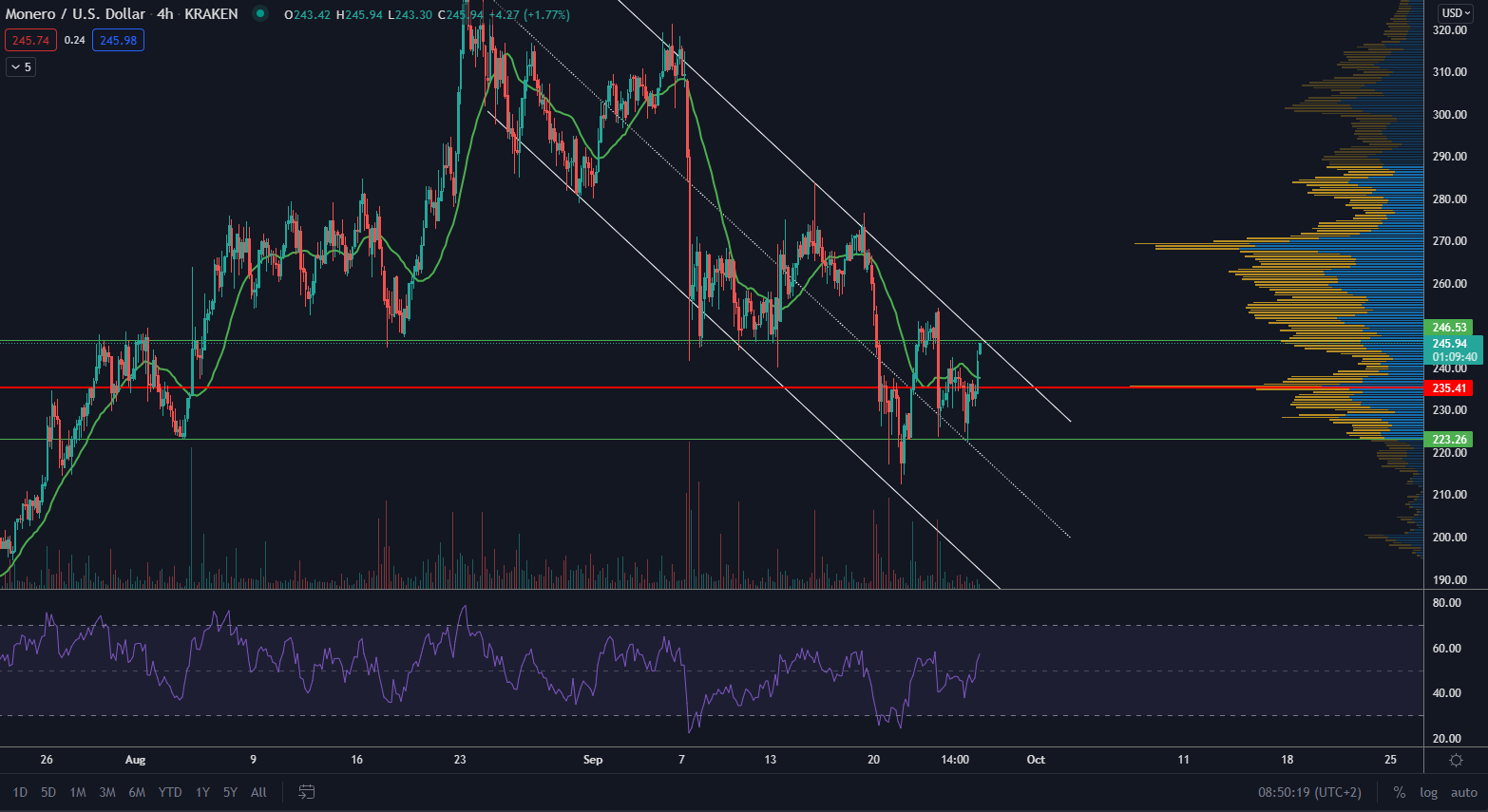Image resolution: width=1488 pixels, height=812 pixels.
Task: Click the Oct date label on time axis
Action: click(x=1036, y=760)
